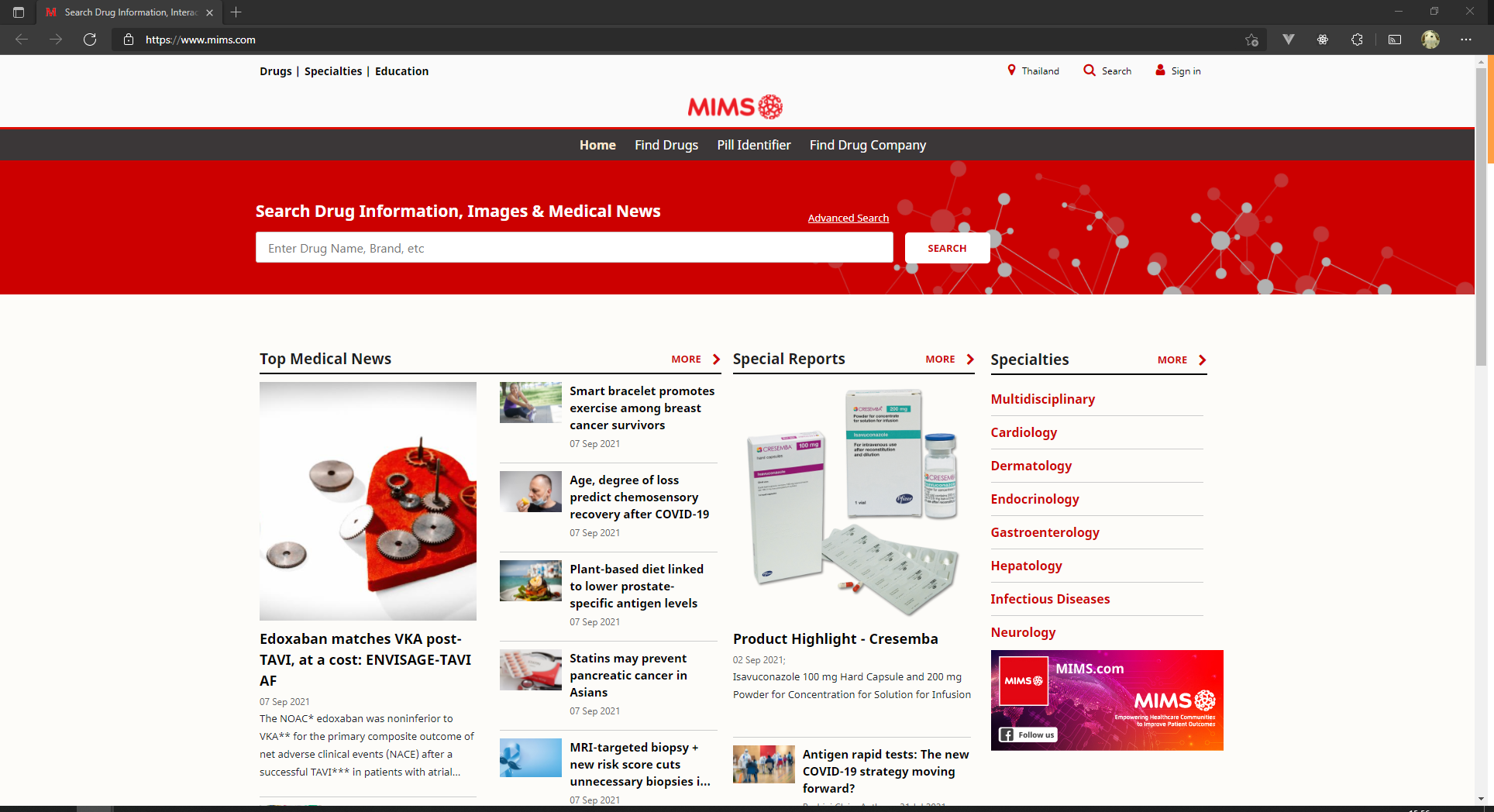Expand Special Reports via MORE arrow

tap(950, 360)
